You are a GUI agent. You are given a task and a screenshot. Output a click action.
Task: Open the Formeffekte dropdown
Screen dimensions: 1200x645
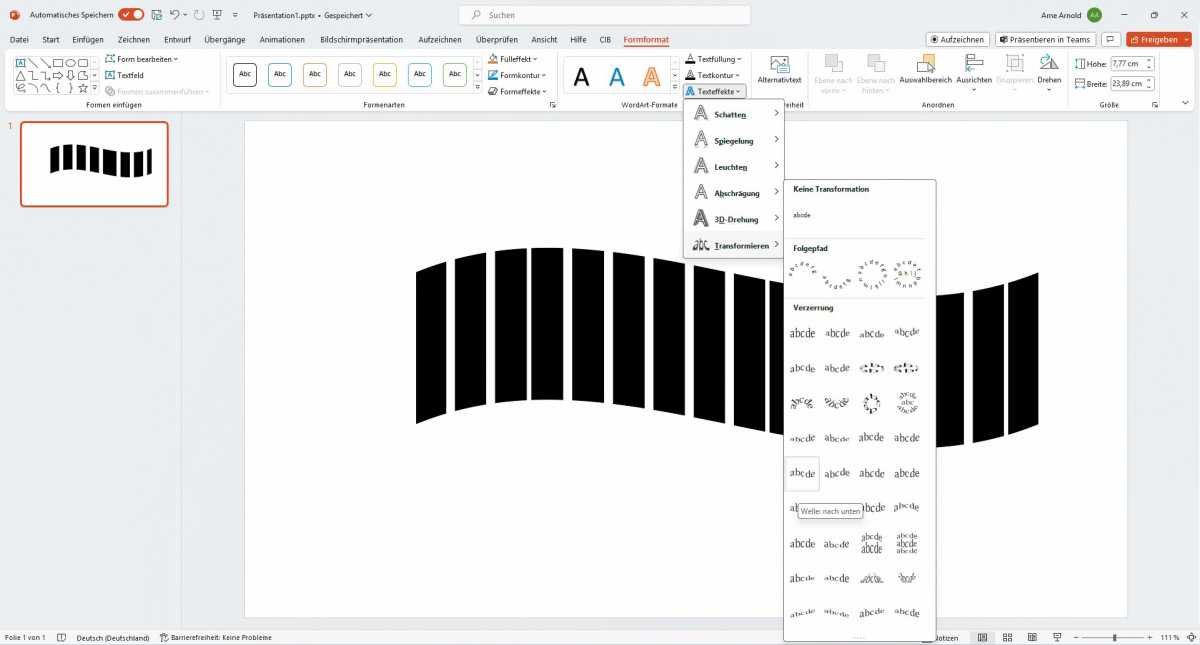[518, 91]
